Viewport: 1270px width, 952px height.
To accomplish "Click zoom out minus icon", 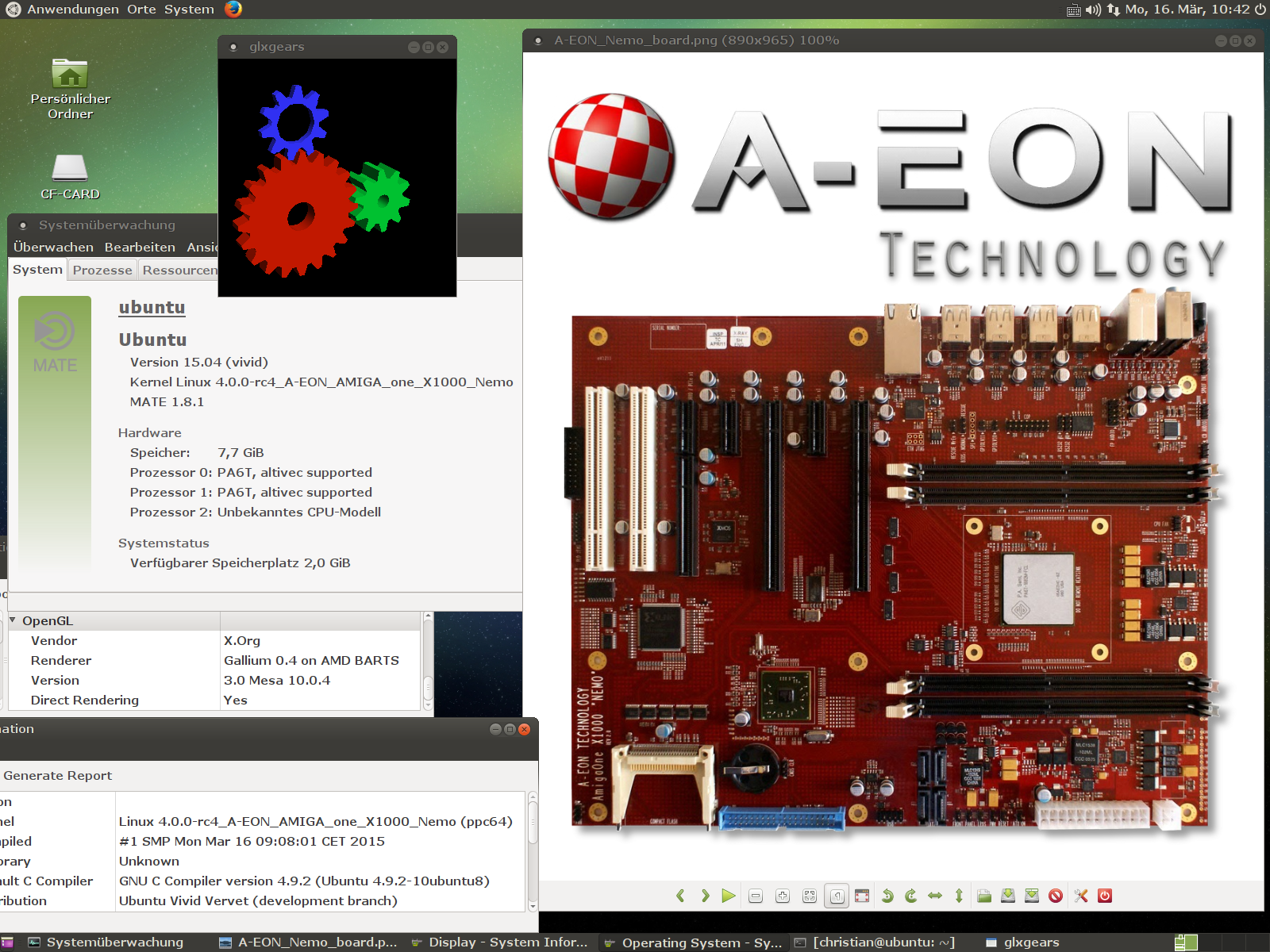I will coord(756,896).
